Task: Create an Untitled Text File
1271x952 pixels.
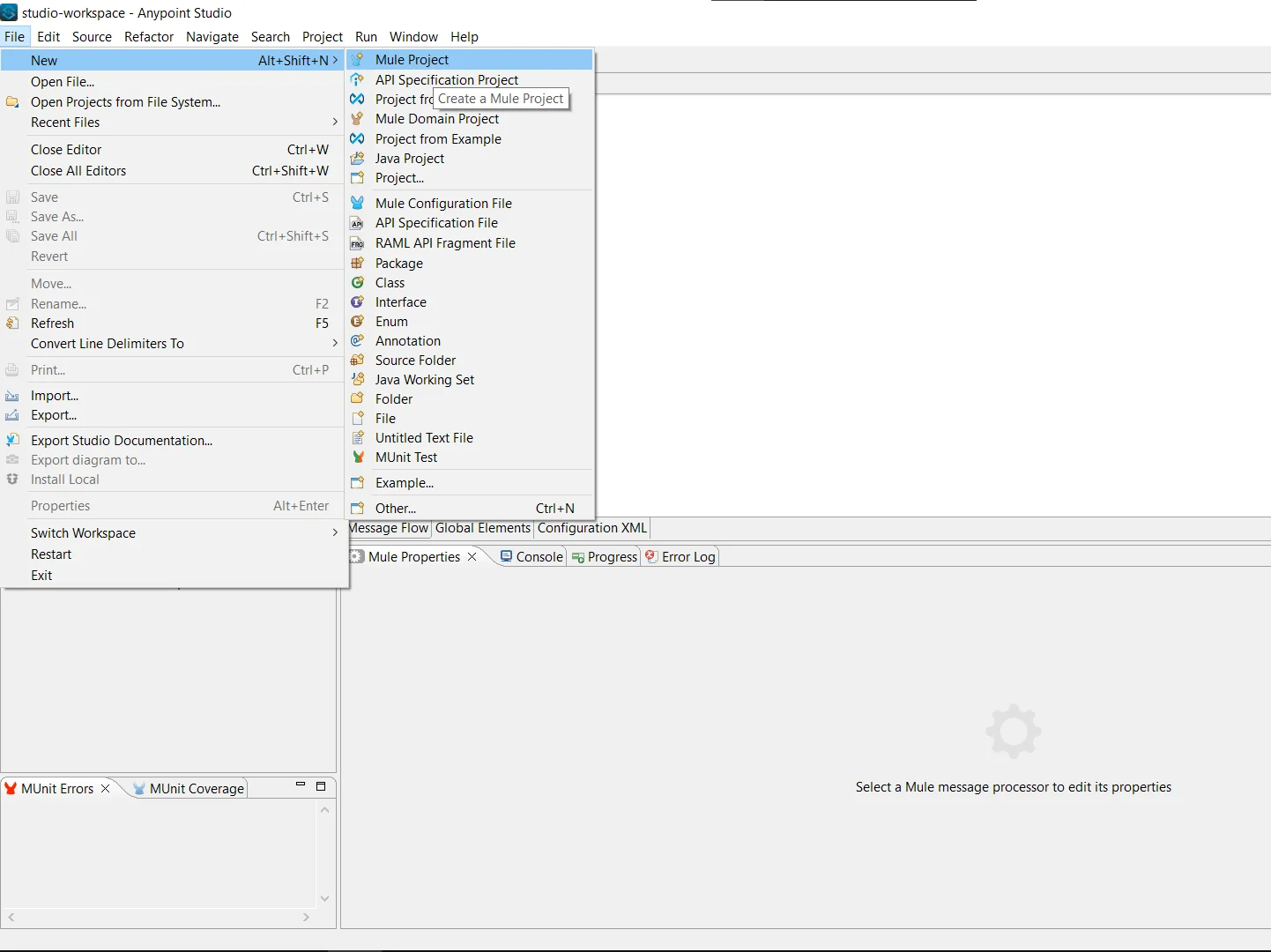Action: pos(423,437)
